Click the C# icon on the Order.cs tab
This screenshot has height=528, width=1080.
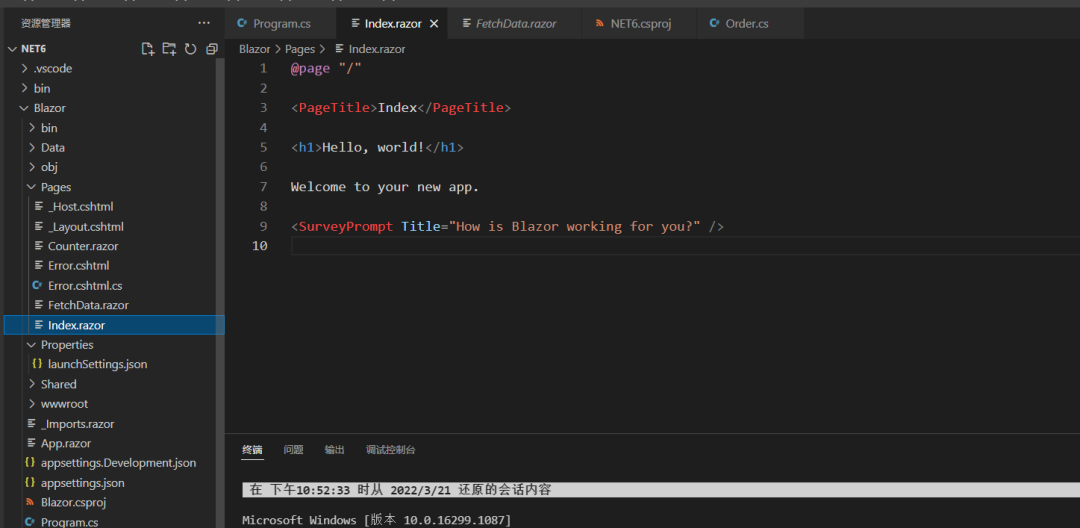pyautogui.click(x=714, y=23)
